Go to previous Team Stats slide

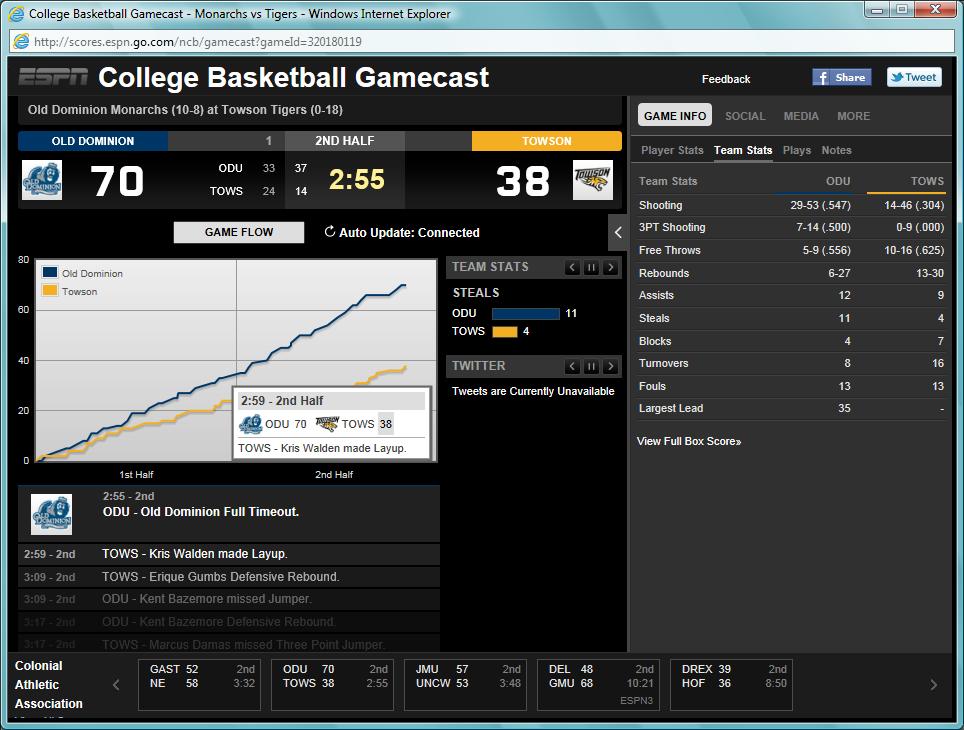572,268
